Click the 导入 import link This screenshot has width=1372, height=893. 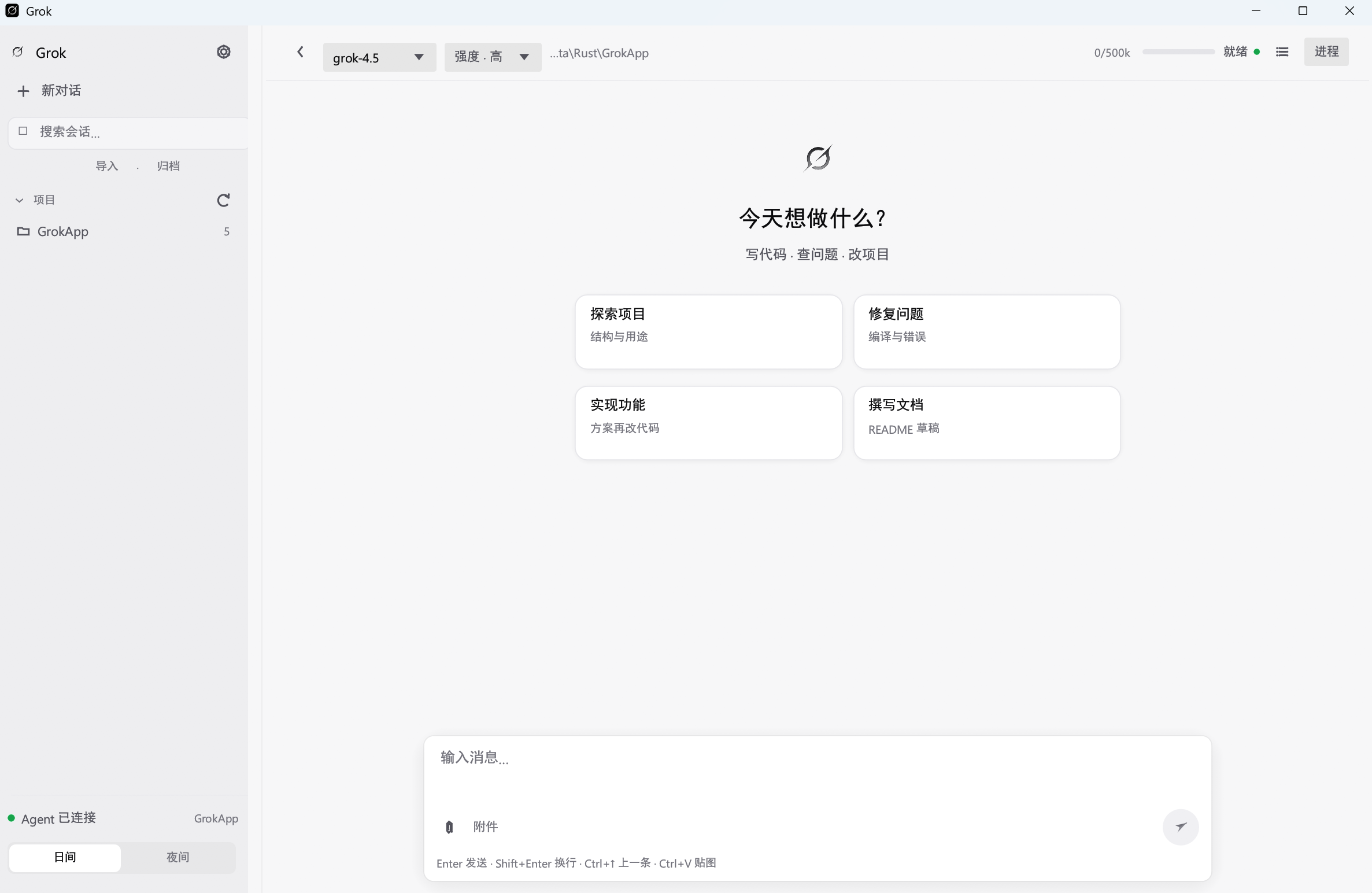click(x=106, y=166)
